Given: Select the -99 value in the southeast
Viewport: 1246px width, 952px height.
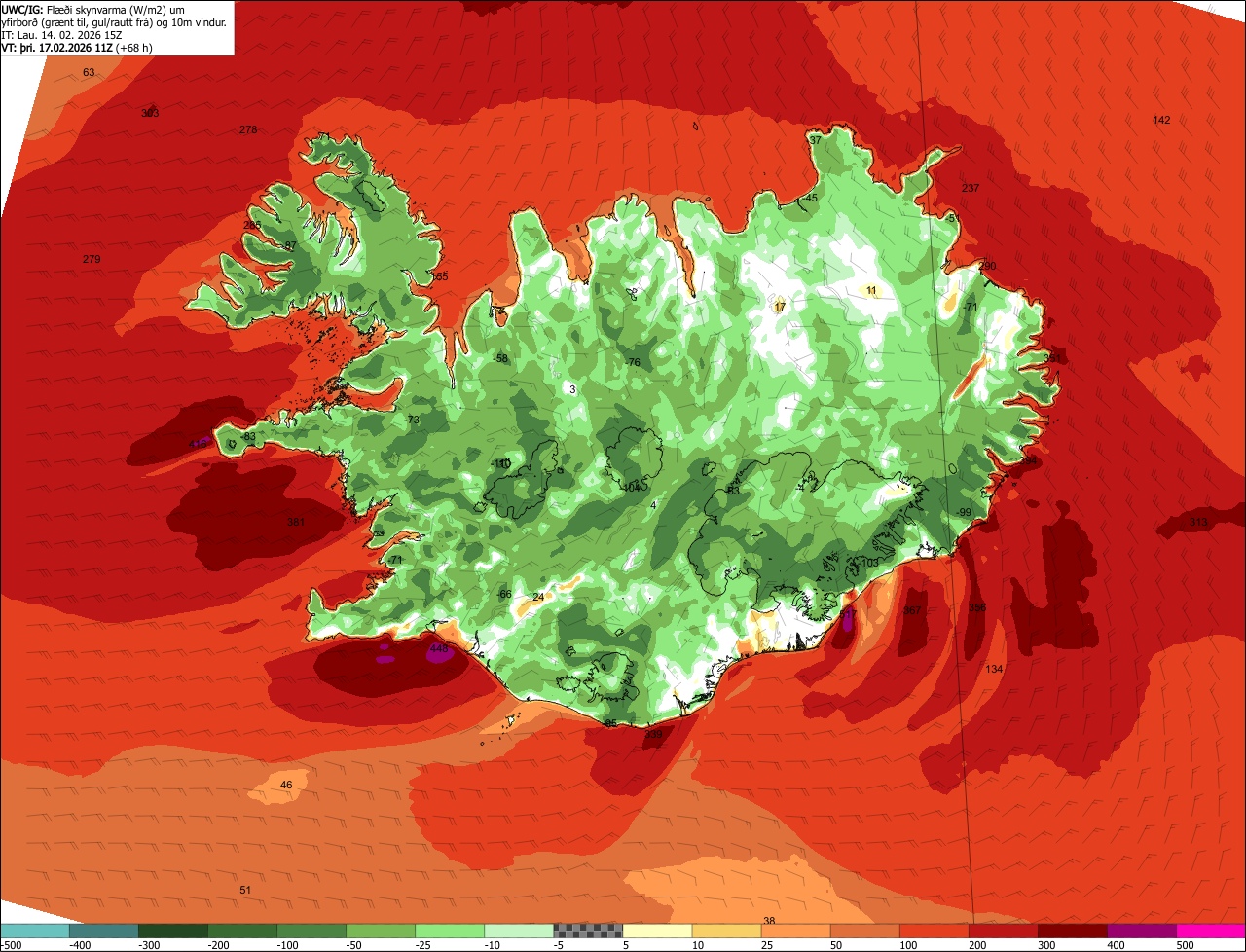Looking at the screenshot, I should click(x=963, y=512).
